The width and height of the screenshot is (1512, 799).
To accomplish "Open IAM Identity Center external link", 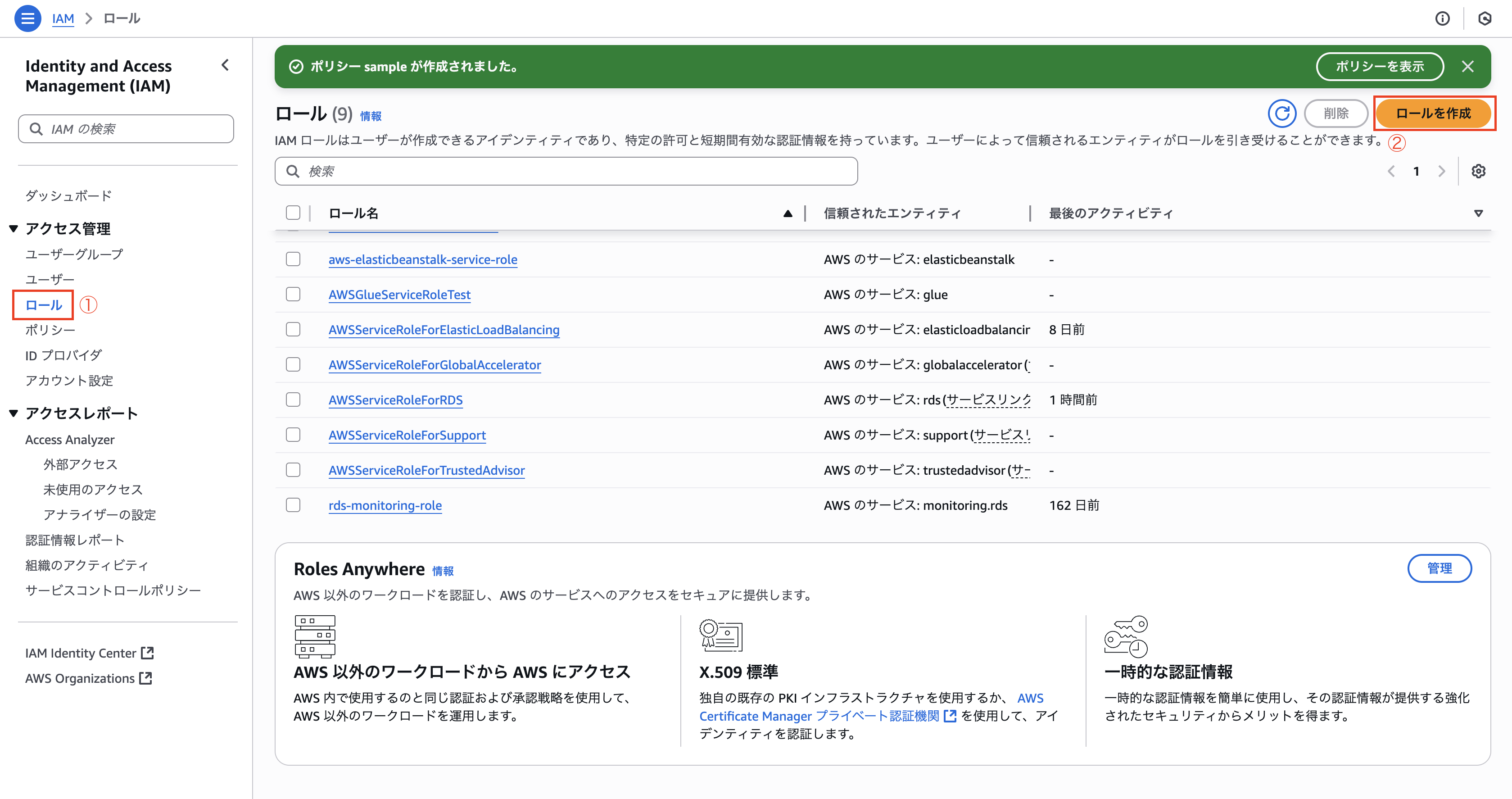I will tap(89, 653).
